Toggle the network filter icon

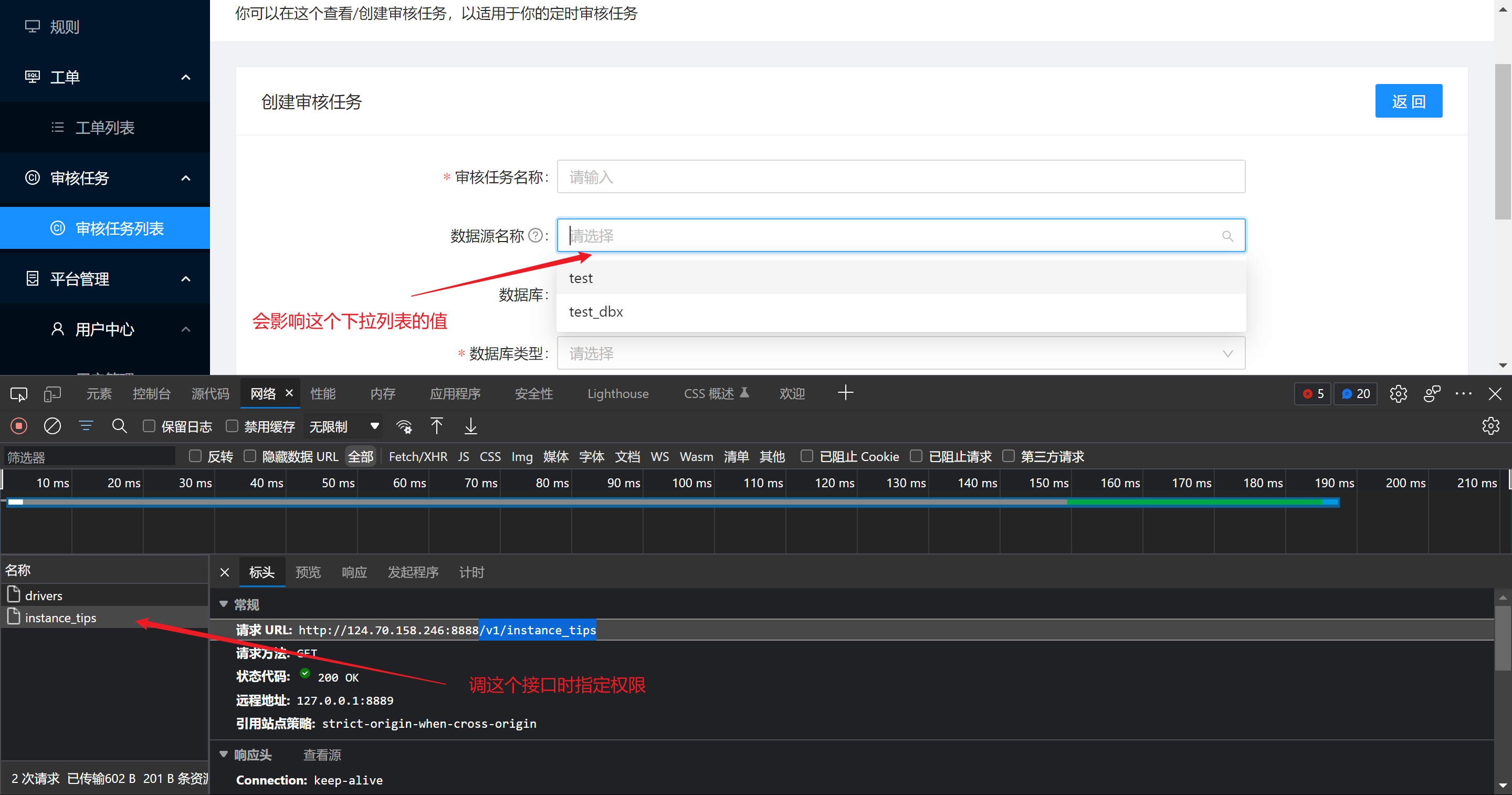86,426
